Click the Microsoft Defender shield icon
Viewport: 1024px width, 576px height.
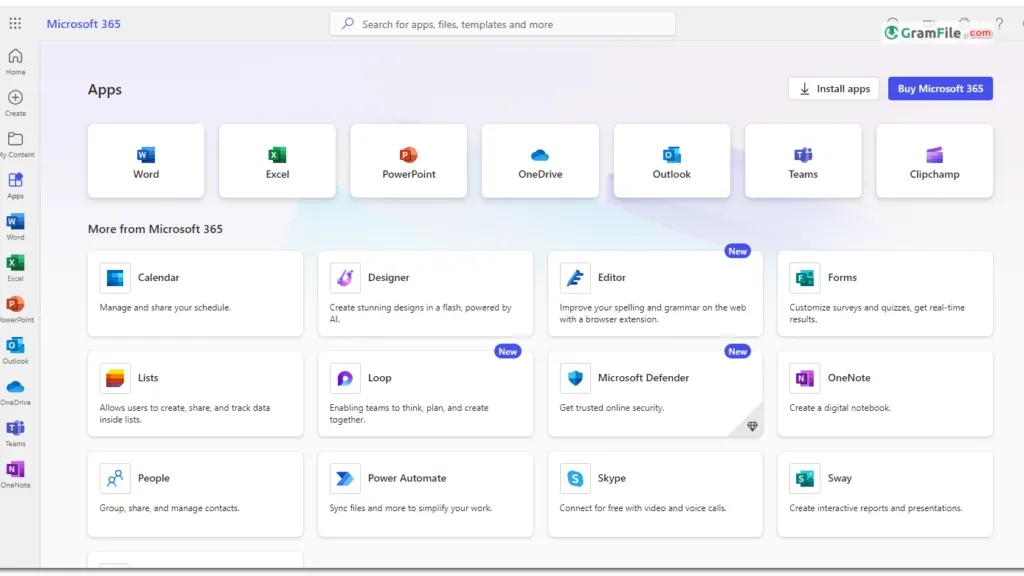[x=575, y=378]
